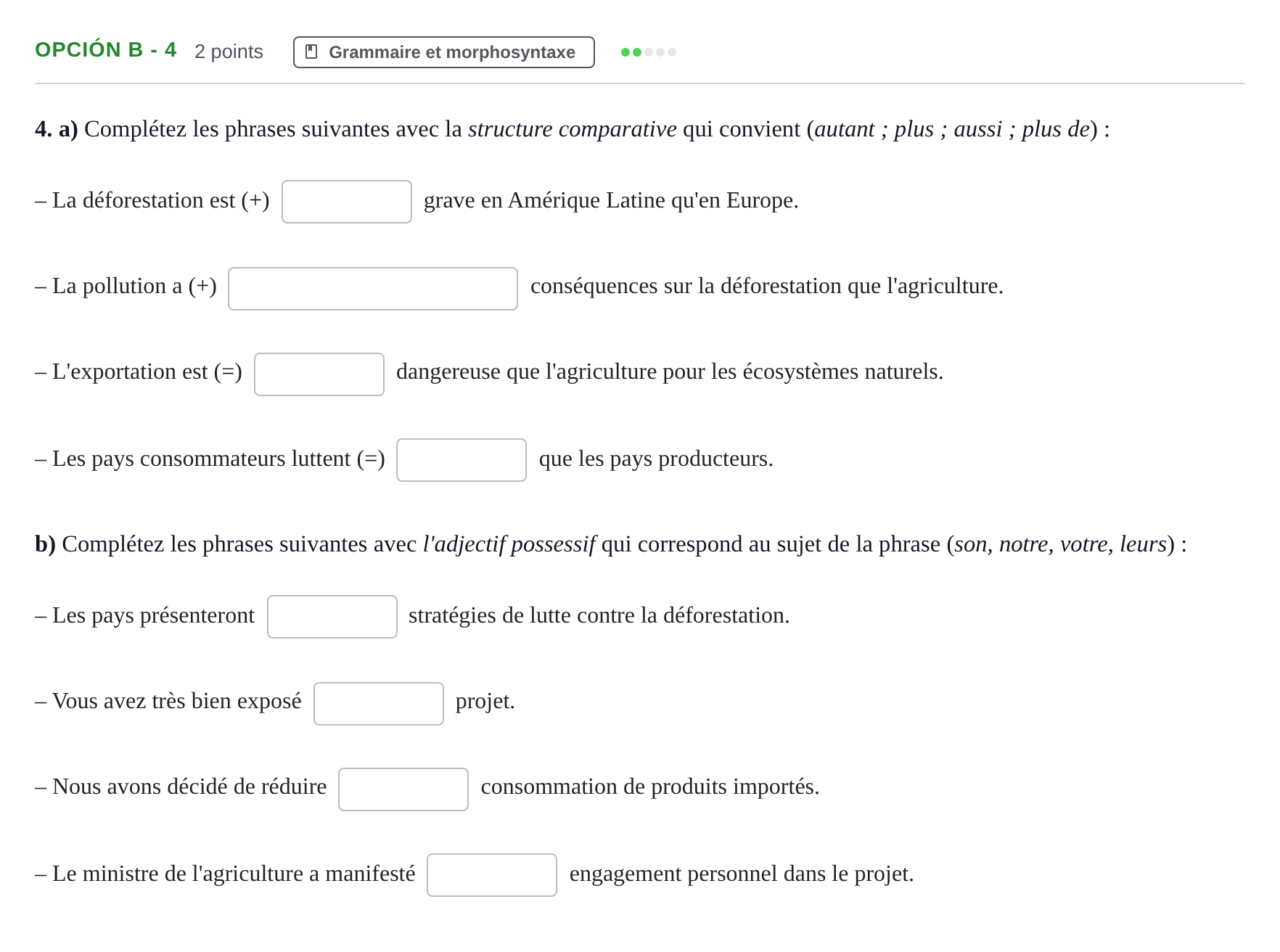Screen dimensions: 1280x952
Task: Click blank after 'Nous avons décidé de réduire'
Action: [403, 789]
